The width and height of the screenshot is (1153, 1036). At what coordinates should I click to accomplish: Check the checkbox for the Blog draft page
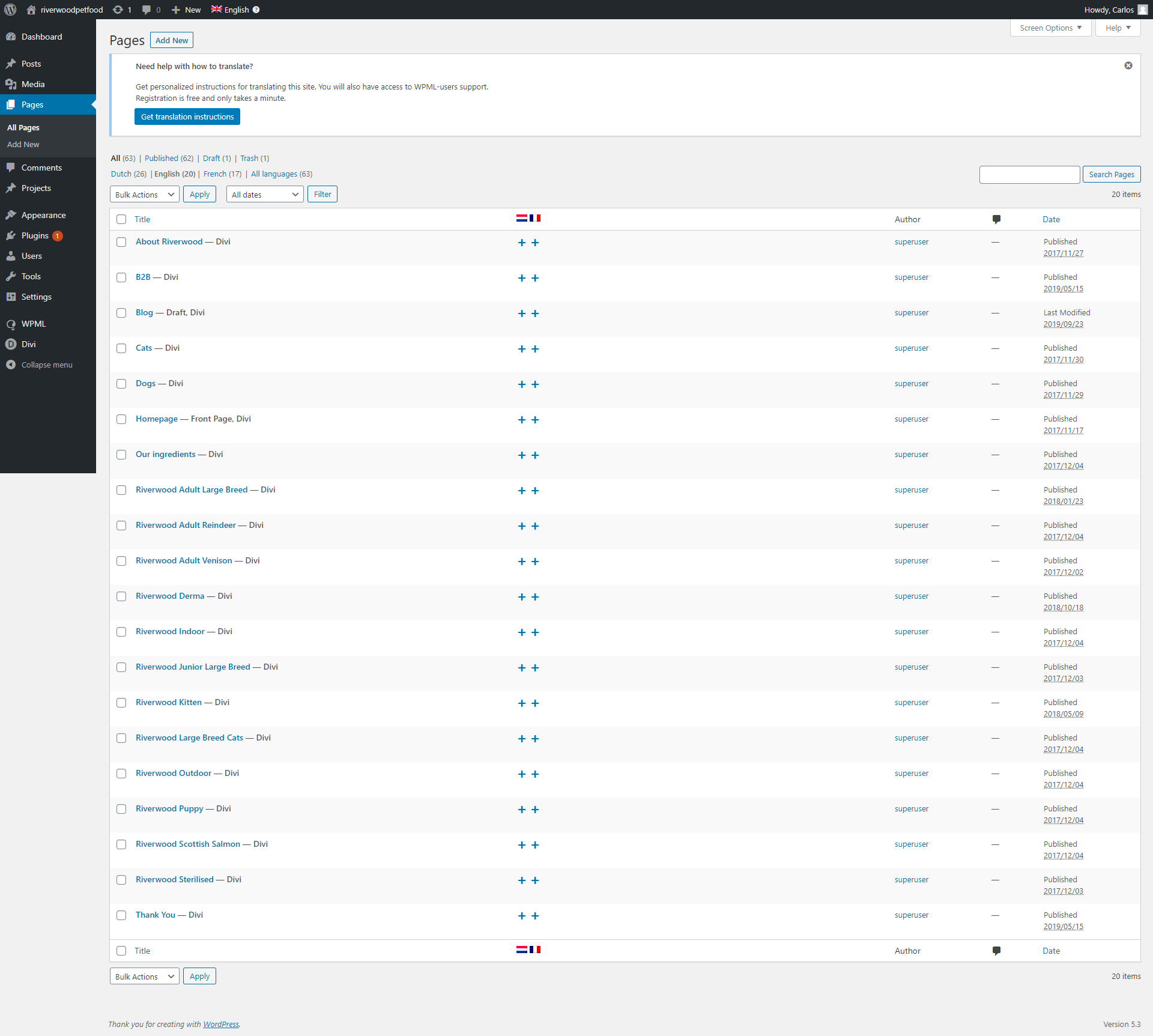click(121, 313)
